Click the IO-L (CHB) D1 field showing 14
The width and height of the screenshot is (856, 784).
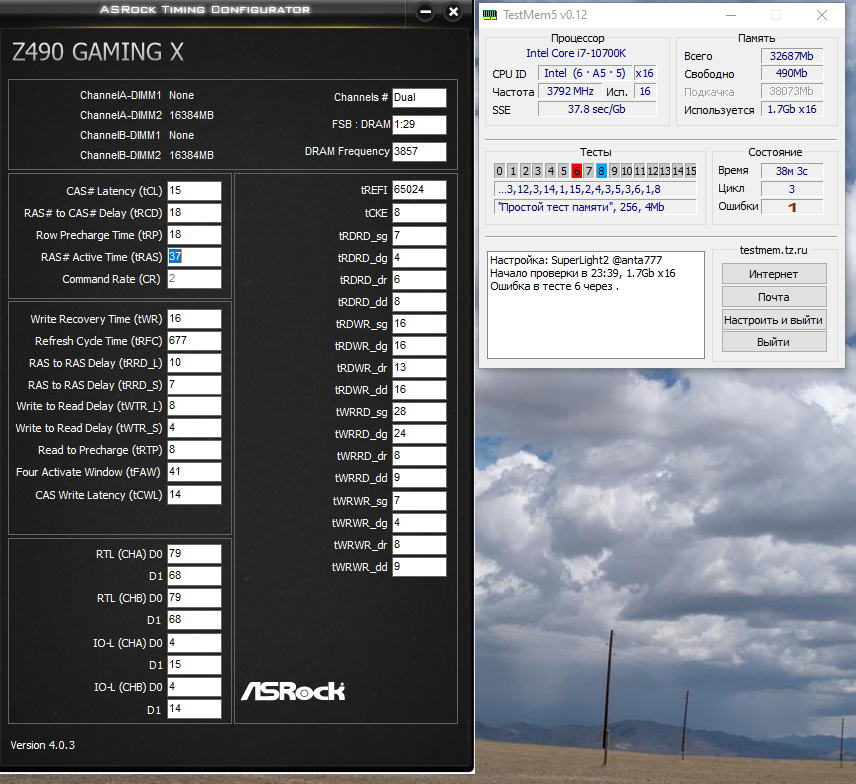[x=194, y=709]
